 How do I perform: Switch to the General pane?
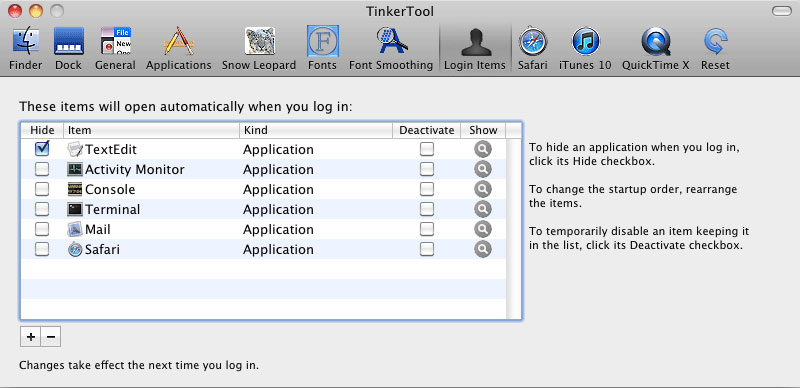tap(115, 49)
